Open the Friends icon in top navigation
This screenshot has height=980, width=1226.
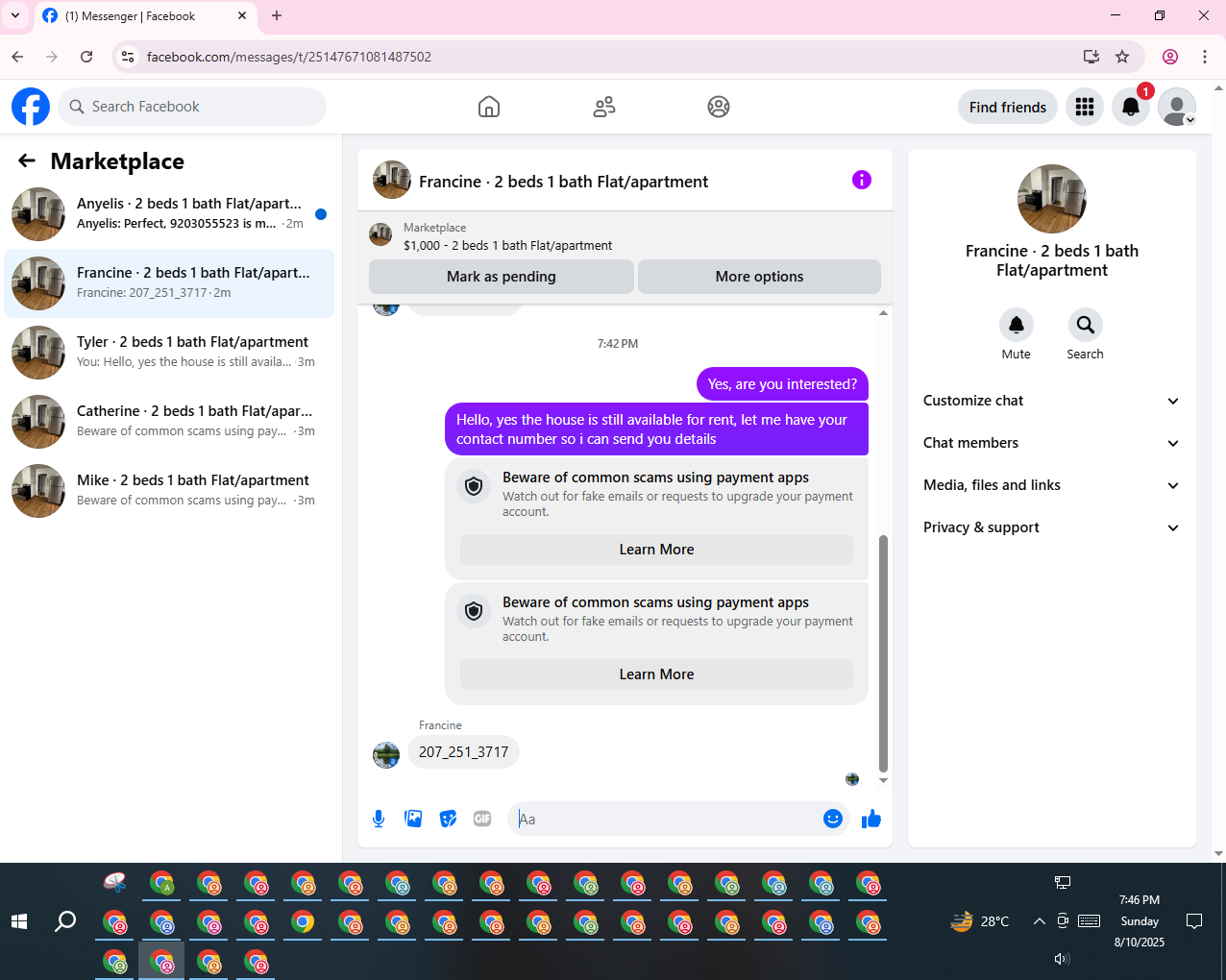(604, 107)
